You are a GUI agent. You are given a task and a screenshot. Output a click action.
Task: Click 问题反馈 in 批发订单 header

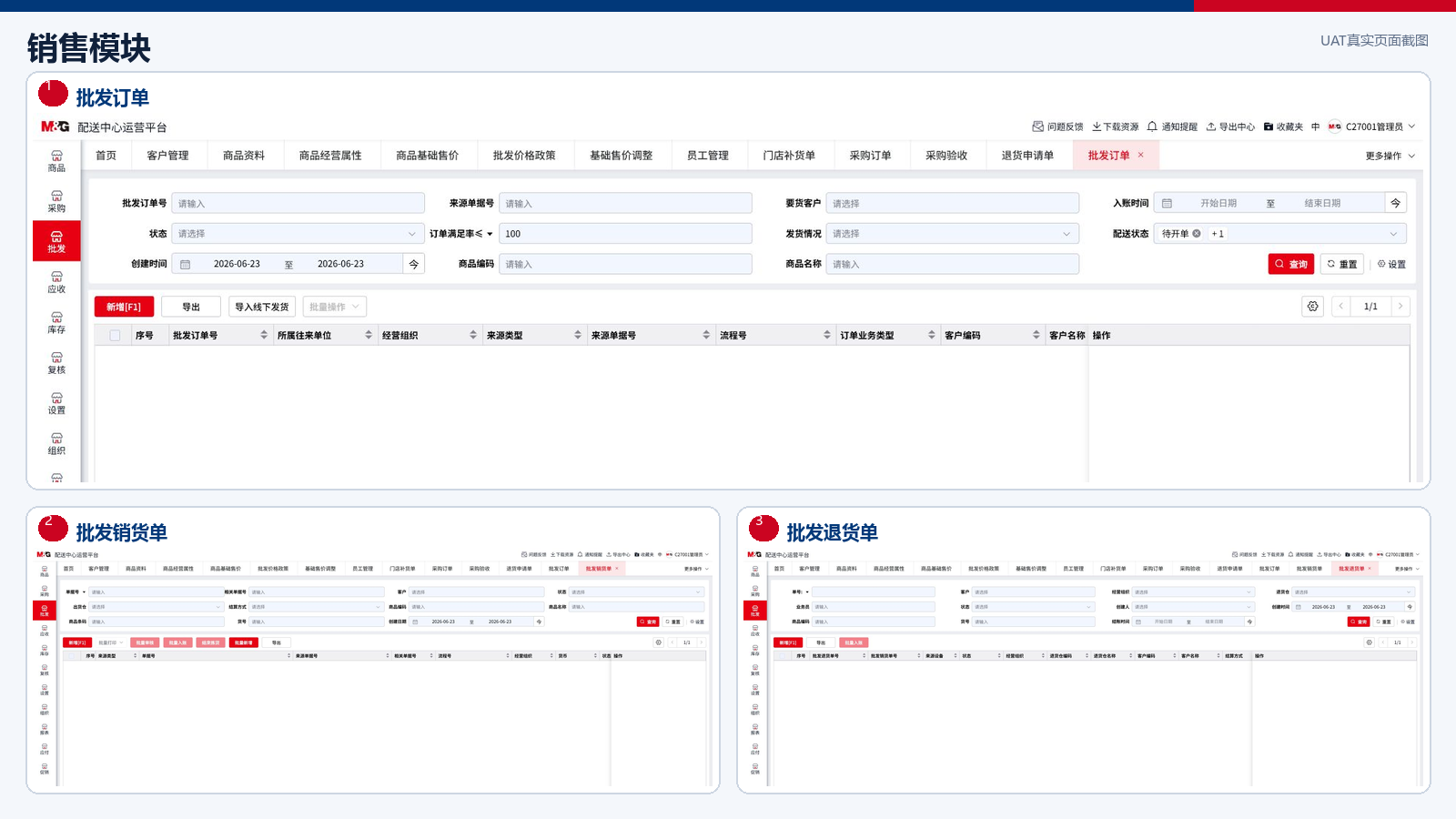tap(1057, 126)
